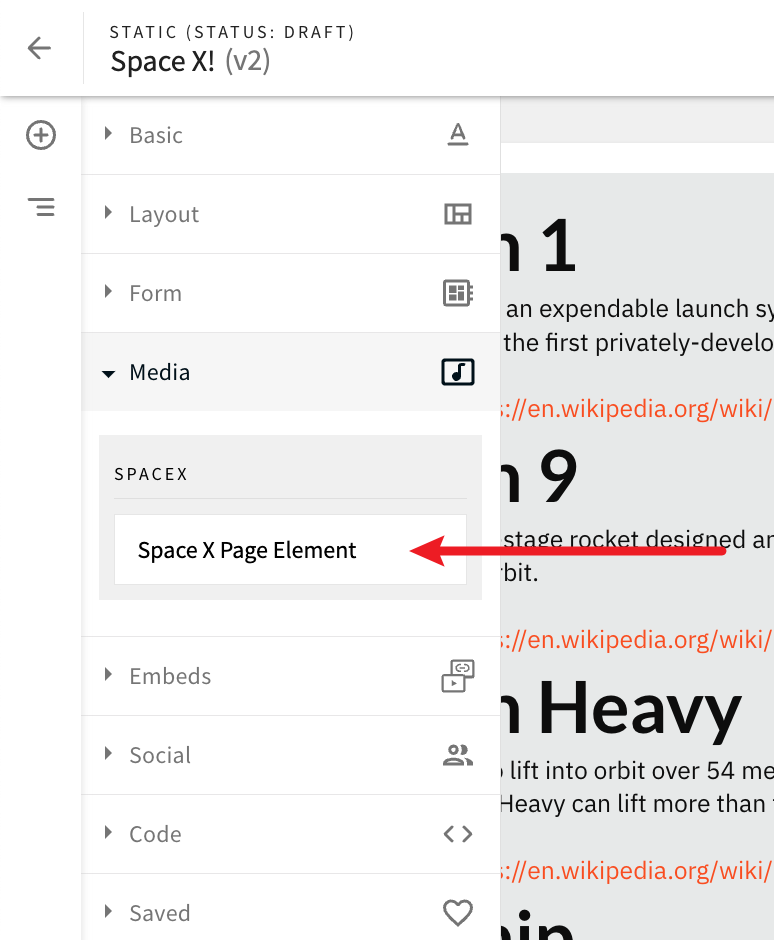
Task: Click the Embeds video embed icon
Action: click(x=457, y=676)
